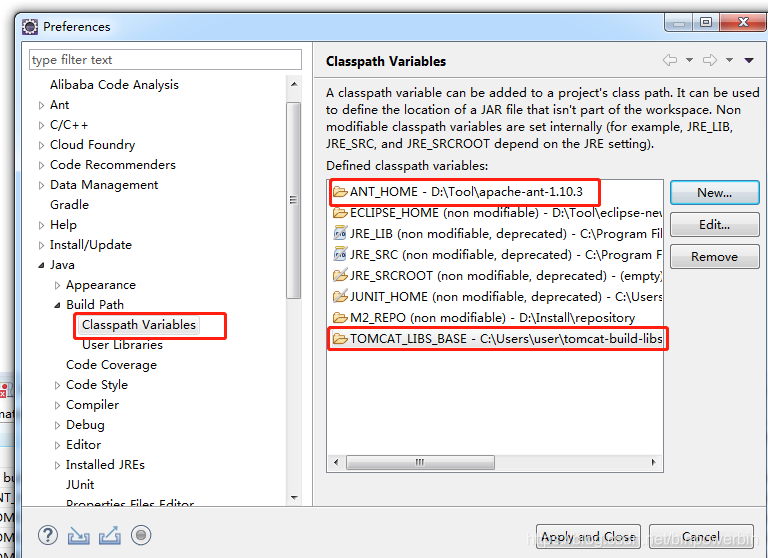Select Alibaba Code Analysis in tree
The image size is (768, 558).
(x=114, y=85)
